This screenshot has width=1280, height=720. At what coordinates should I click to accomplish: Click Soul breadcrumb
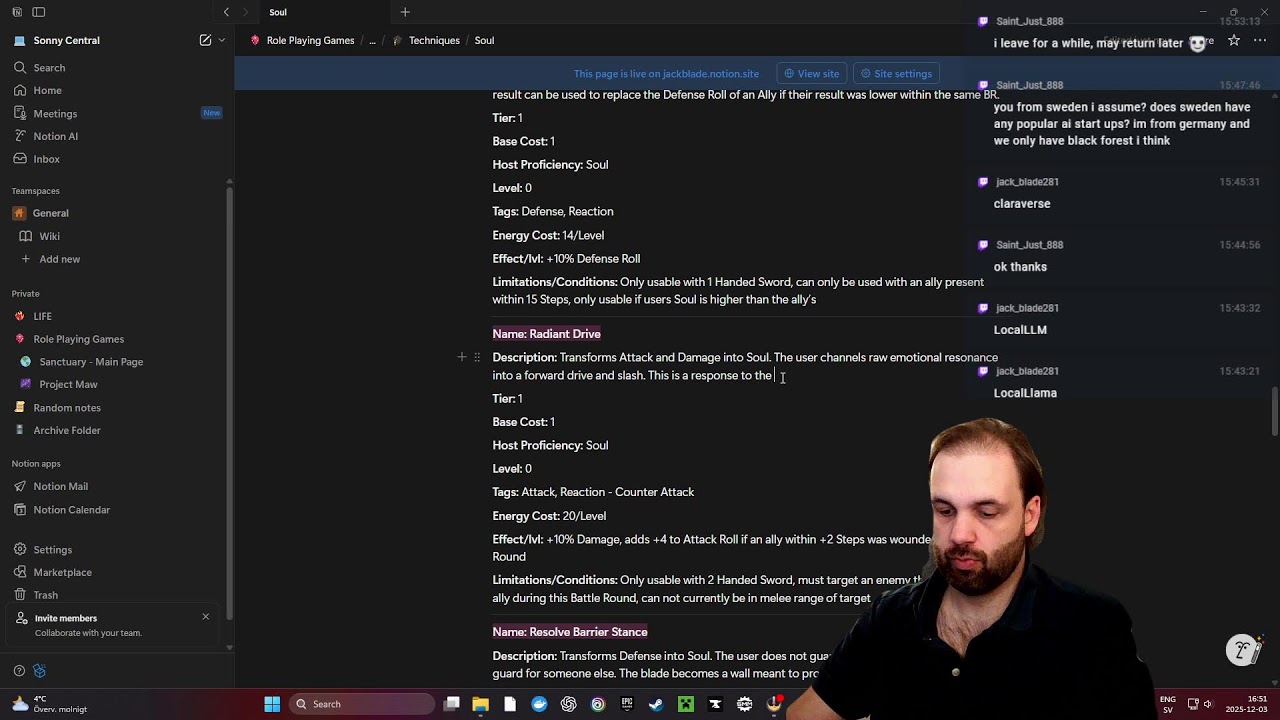point(484,40)
